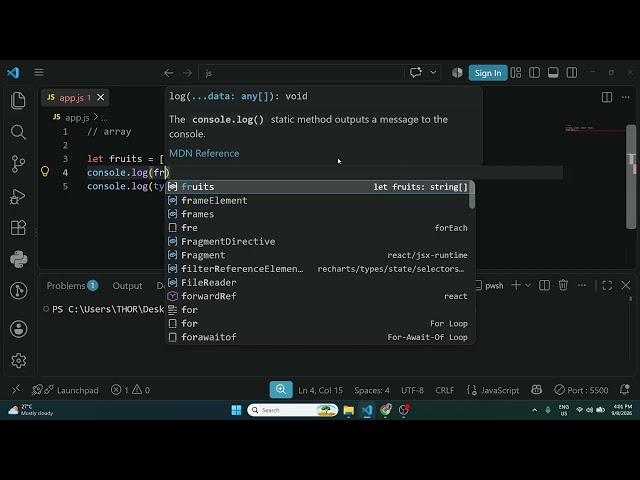Open the Problems panel tab
This screenshot has height=480, width=640.
point(72,286)
